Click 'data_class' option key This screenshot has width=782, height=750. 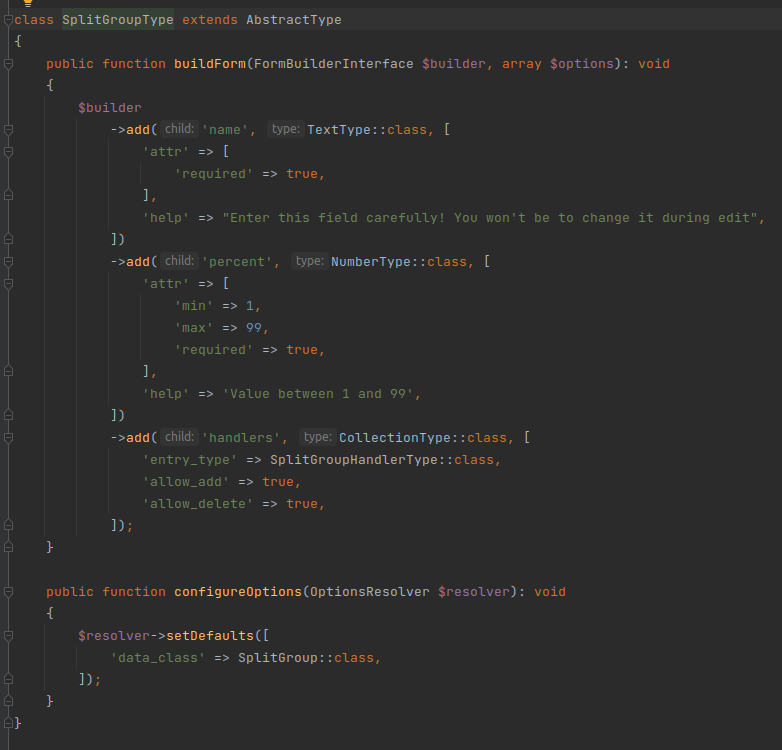click(158, 658)
